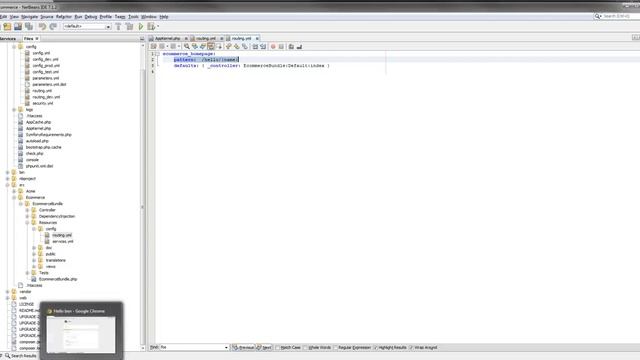The width and height of the screenshot is (640, 360).
Task: Click the Clean and Build icon
Action: pyautogui.click(x=129, y=27)
